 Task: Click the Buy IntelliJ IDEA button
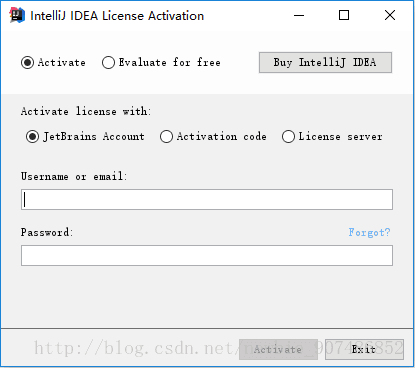(325, 62)
